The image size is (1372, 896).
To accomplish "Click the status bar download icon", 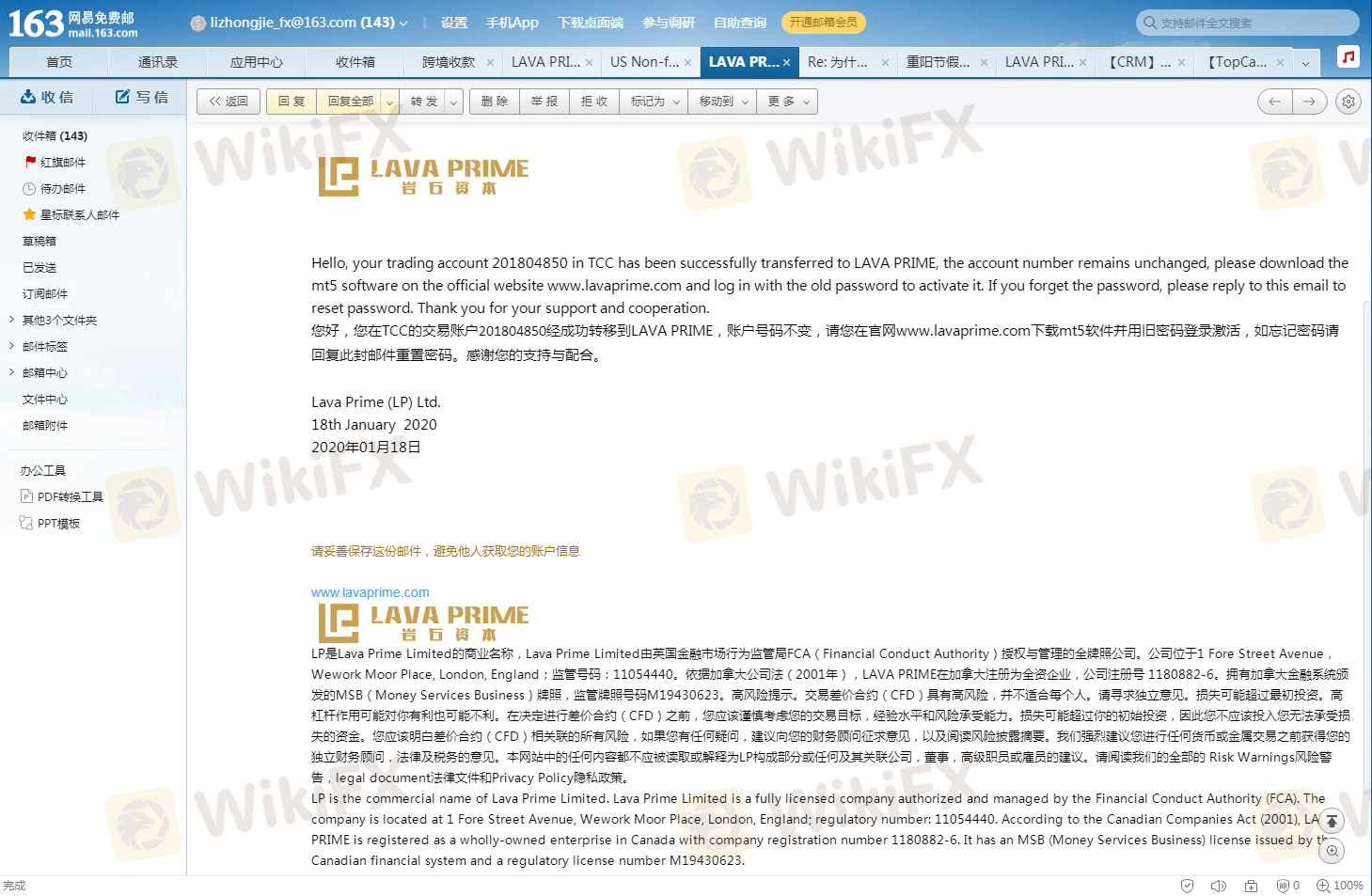I will click(1251, 886).
